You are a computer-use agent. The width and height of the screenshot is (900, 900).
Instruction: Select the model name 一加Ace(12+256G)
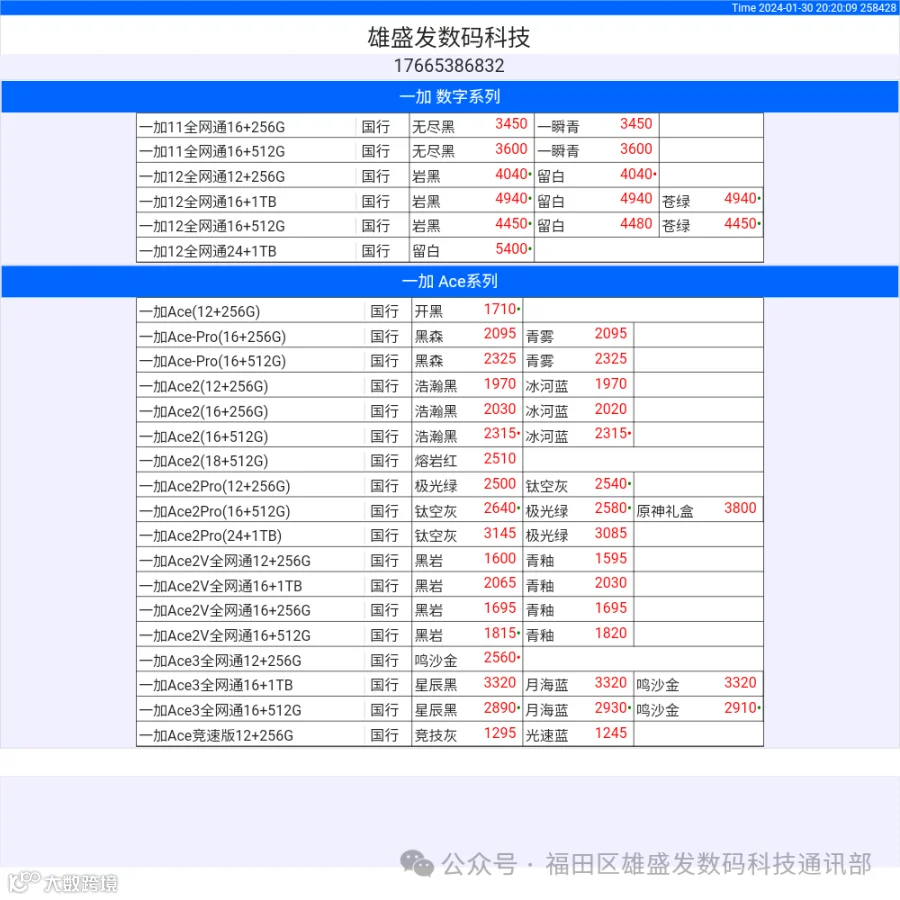[200, 312]
